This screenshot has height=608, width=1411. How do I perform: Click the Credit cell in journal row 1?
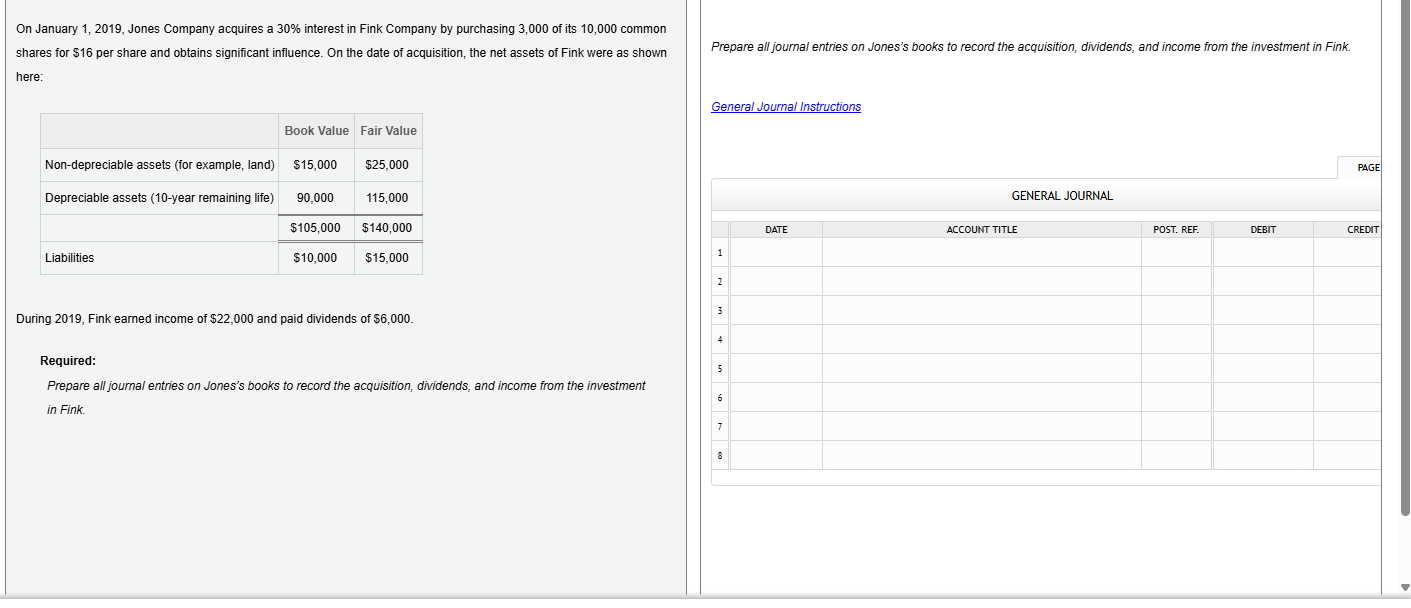click(1348, 252)
